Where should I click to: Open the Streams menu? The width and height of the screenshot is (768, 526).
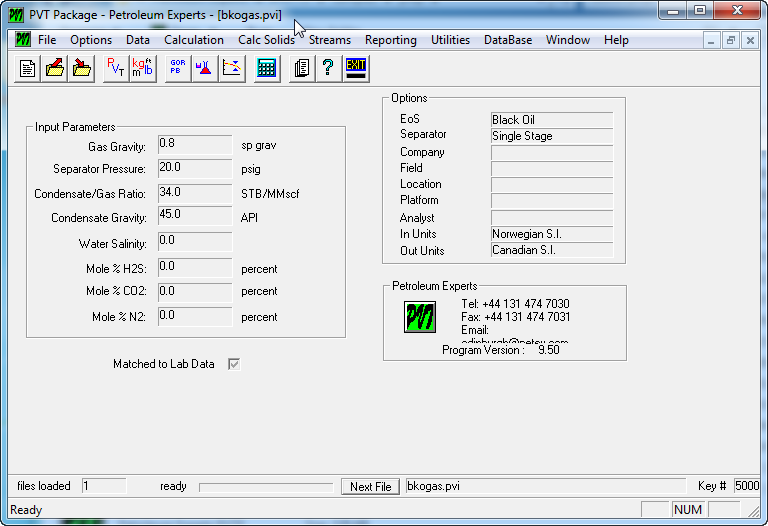[x=330, y=40]
